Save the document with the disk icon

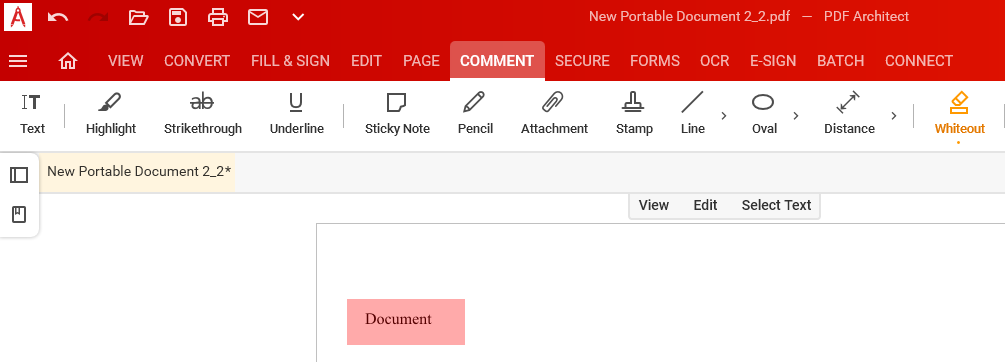tap(178, 17)
